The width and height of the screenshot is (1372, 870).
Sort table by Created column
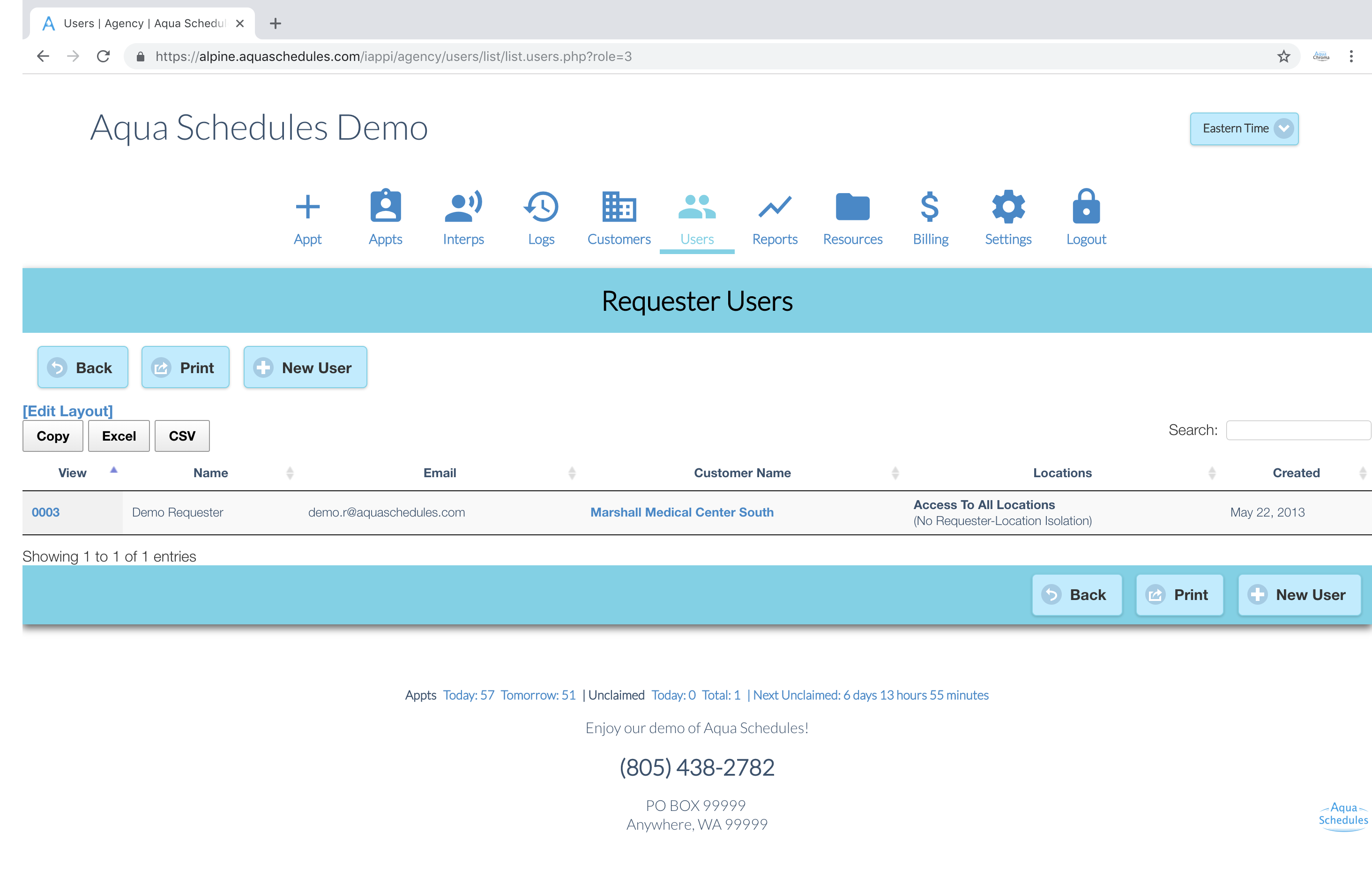point(1296,472)
